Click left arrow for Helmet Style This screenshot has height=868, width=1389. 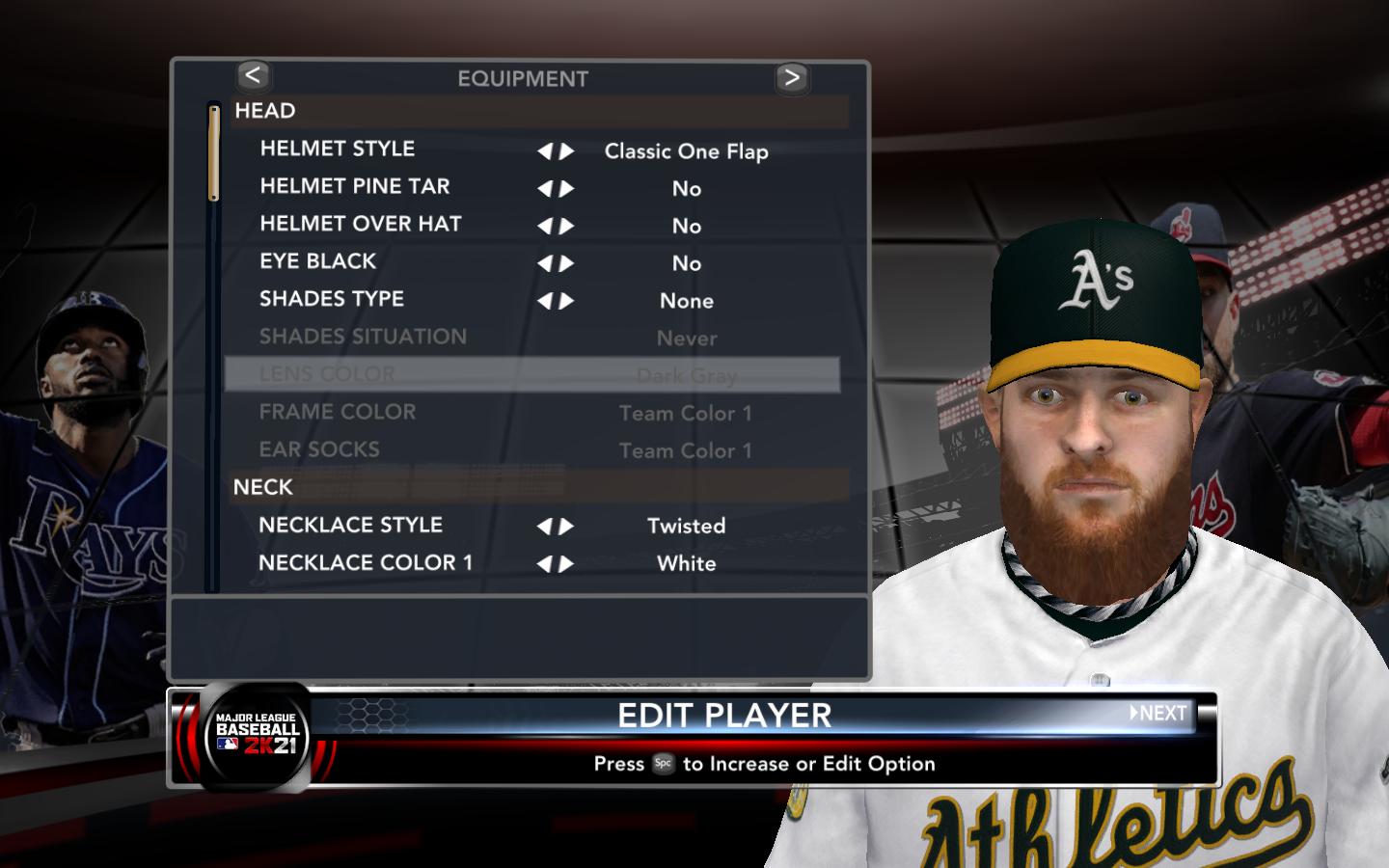545,151
